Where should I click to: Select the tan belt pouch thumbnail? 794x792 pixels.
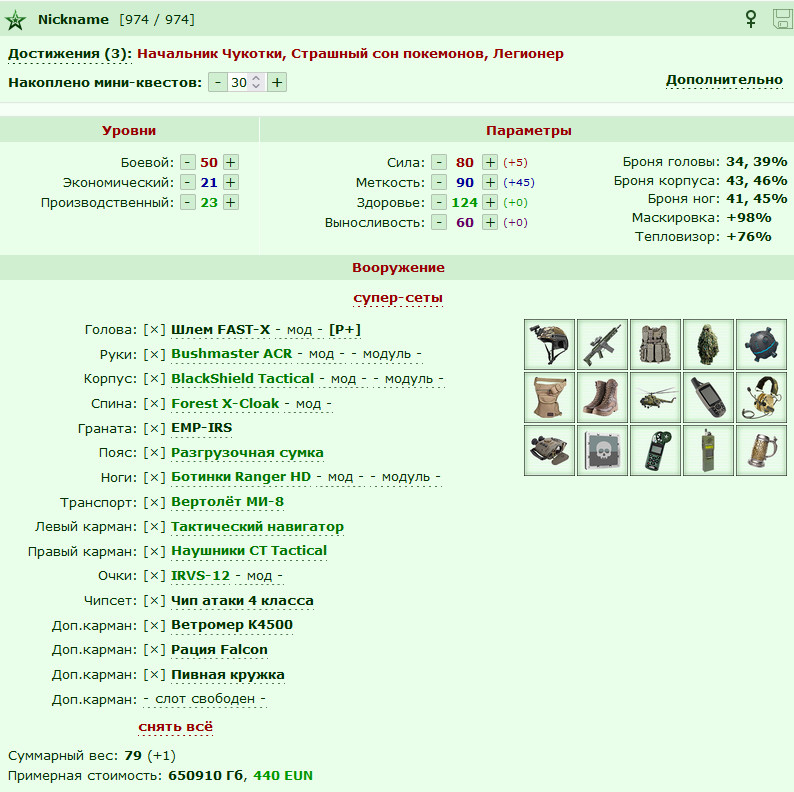pyautogui.click(x=549, y=398)
